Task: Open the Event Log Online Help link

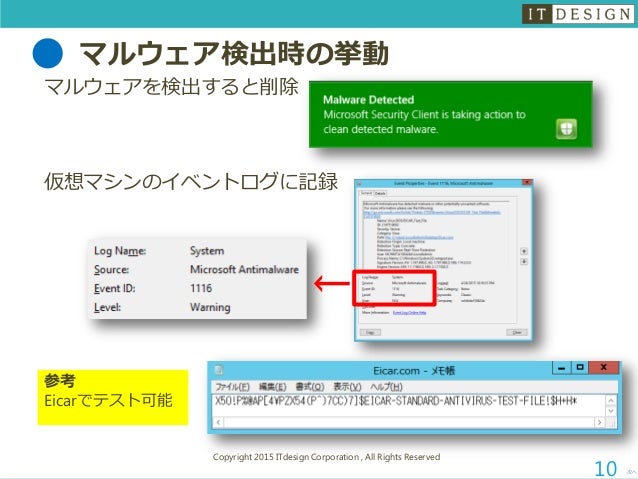Action: click(409, 313)
